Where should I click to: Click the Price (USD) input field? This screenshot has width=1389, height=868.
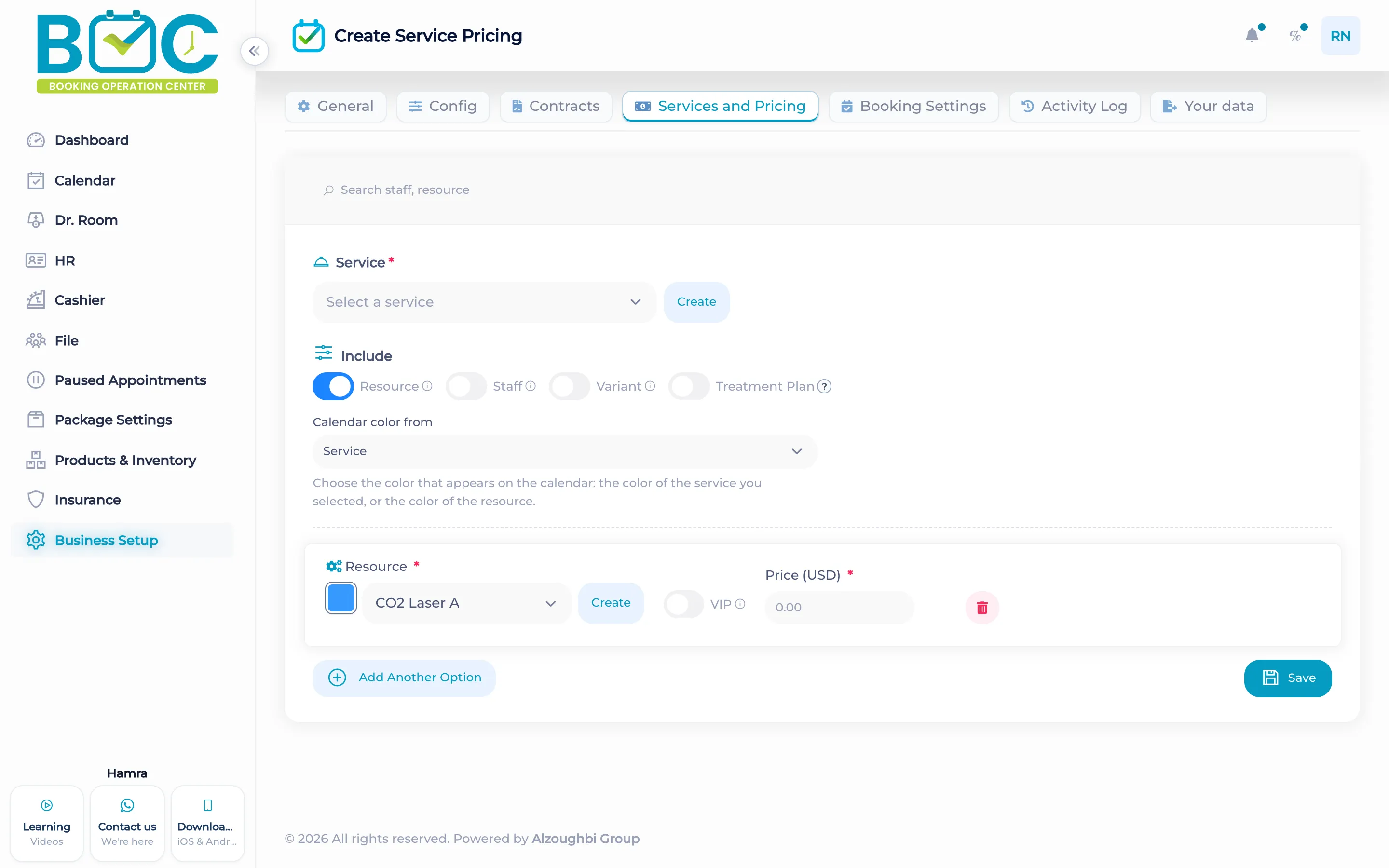tap(839, 608)
